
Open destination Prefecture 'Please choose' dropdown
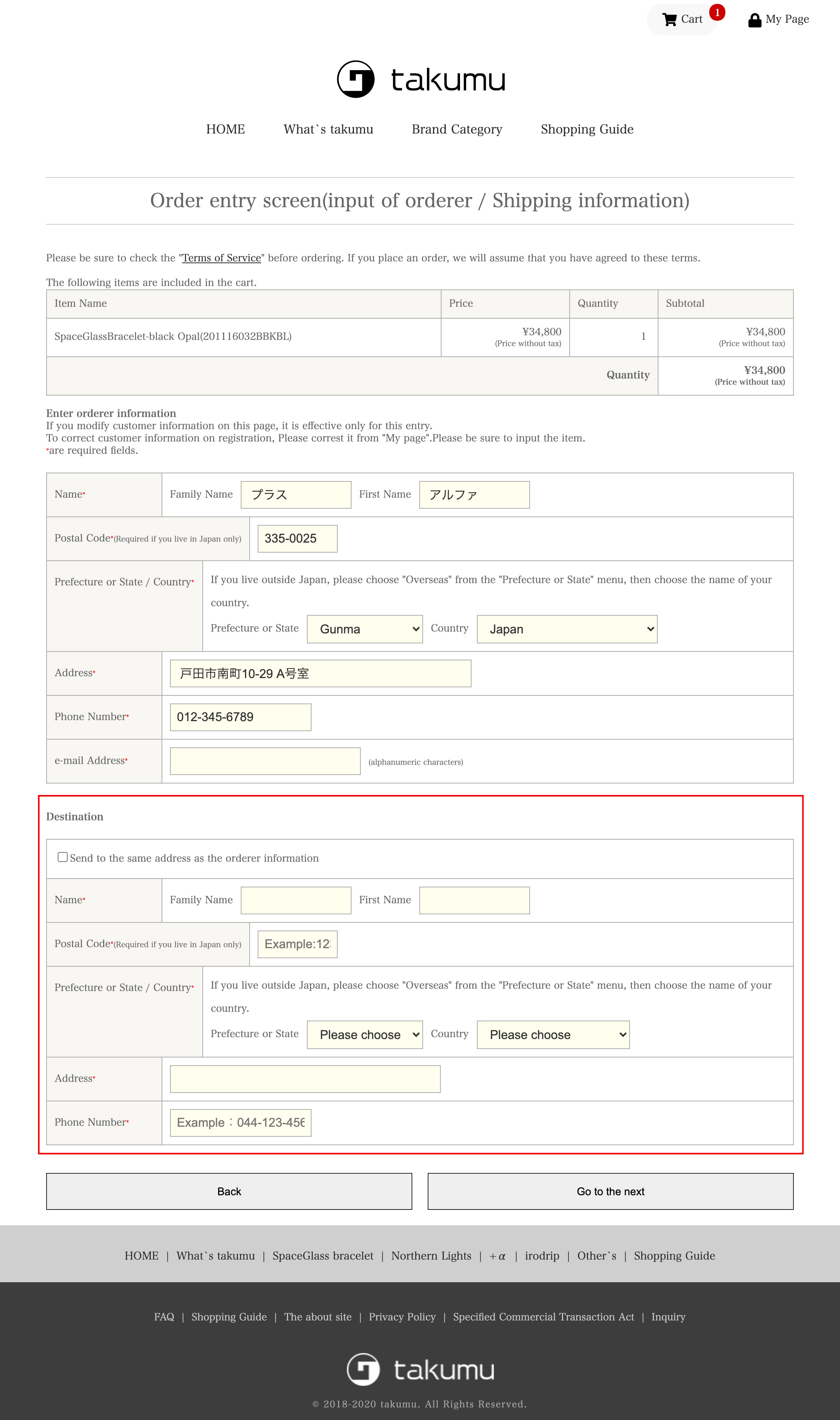tap(365, 1034)
